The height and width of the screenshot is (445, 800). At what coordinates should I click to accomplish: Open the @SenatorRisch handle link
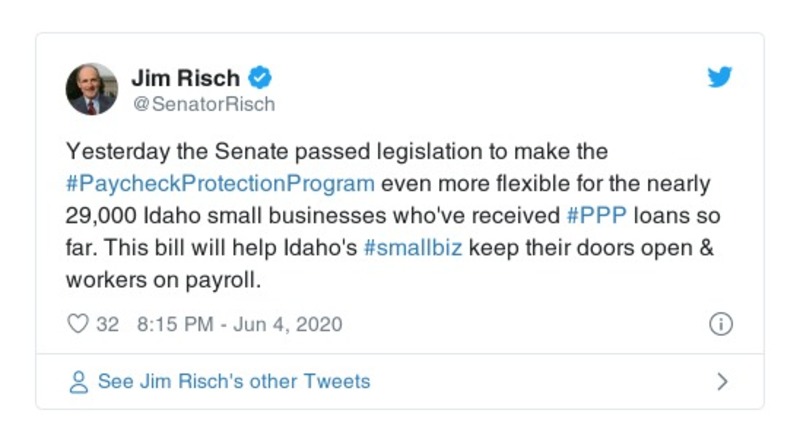203,103
